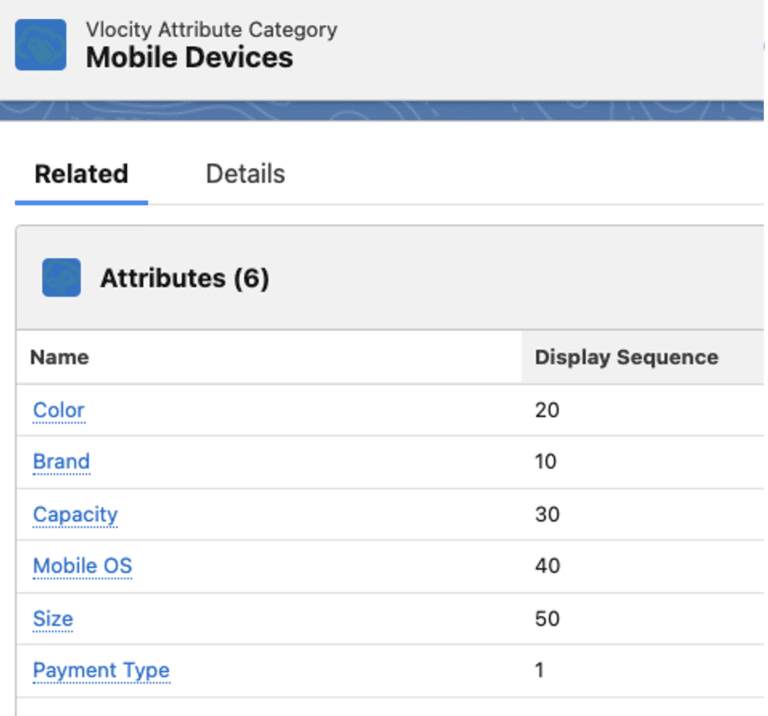Open the Color attribute link
768x716 pixels.
pos(59,410)
